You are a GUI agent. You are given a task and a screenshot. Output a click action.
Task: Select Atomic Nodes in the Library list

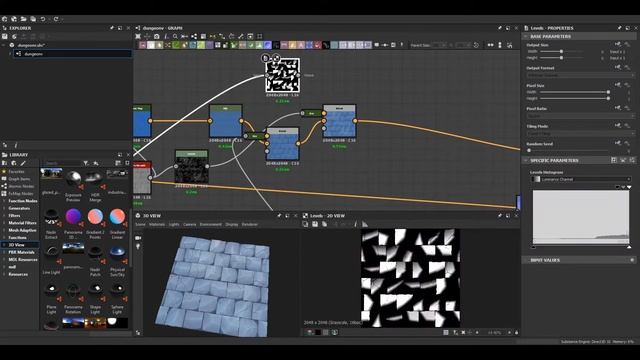click(21, 186)
